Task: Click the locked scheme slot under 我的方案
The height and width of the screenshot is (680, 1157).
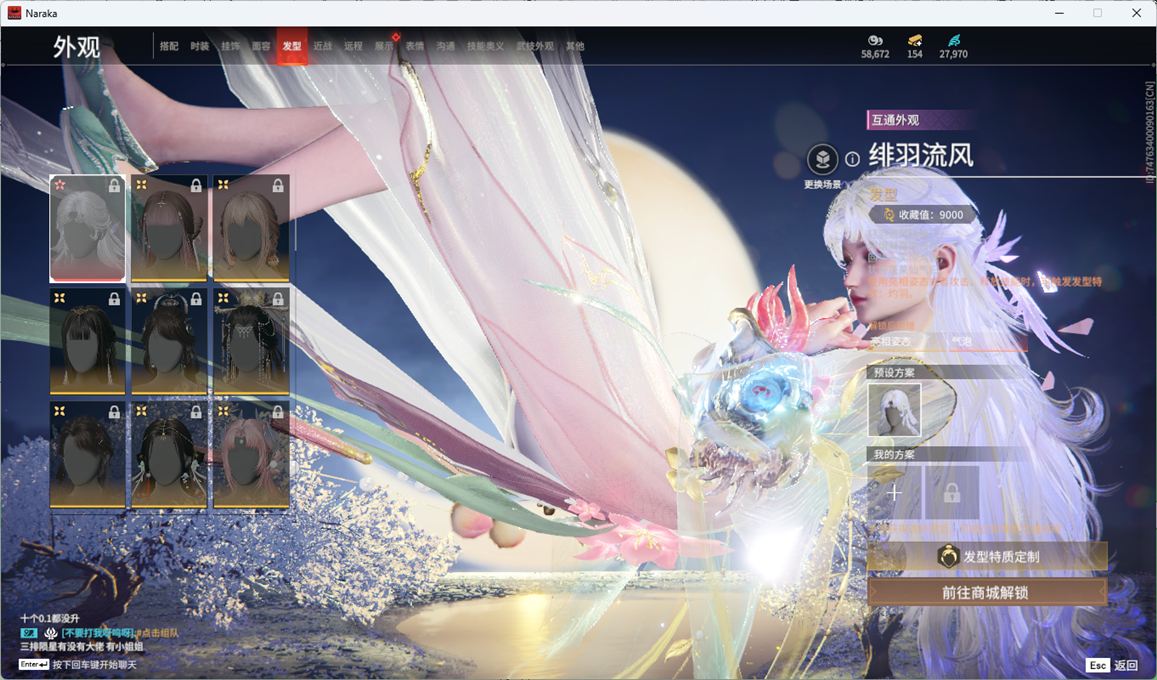Action: (952, 493)
